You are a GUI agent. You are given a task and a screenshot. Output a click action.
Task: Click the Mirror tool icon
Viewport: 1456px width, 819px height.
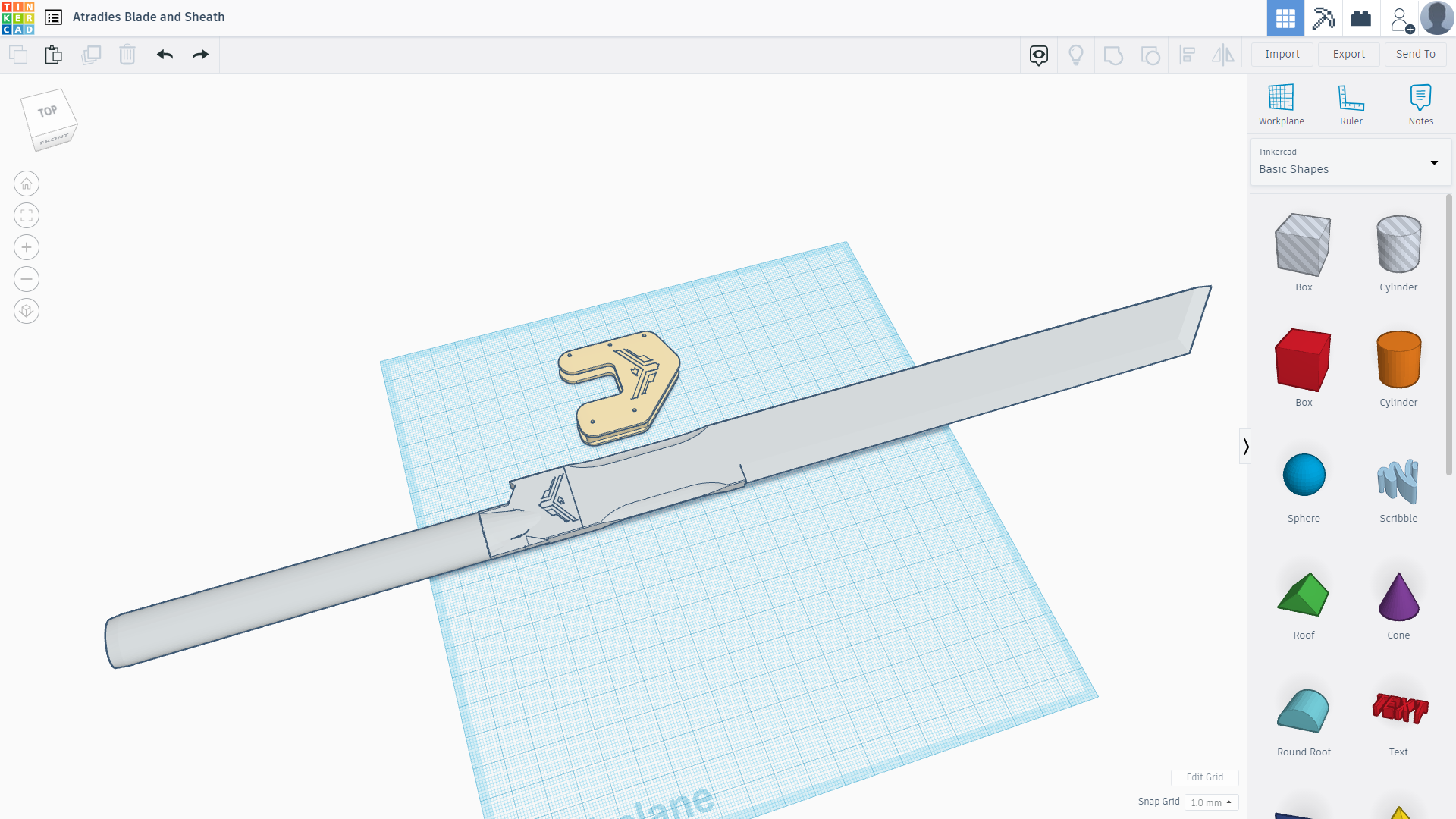coord(1223,55)
